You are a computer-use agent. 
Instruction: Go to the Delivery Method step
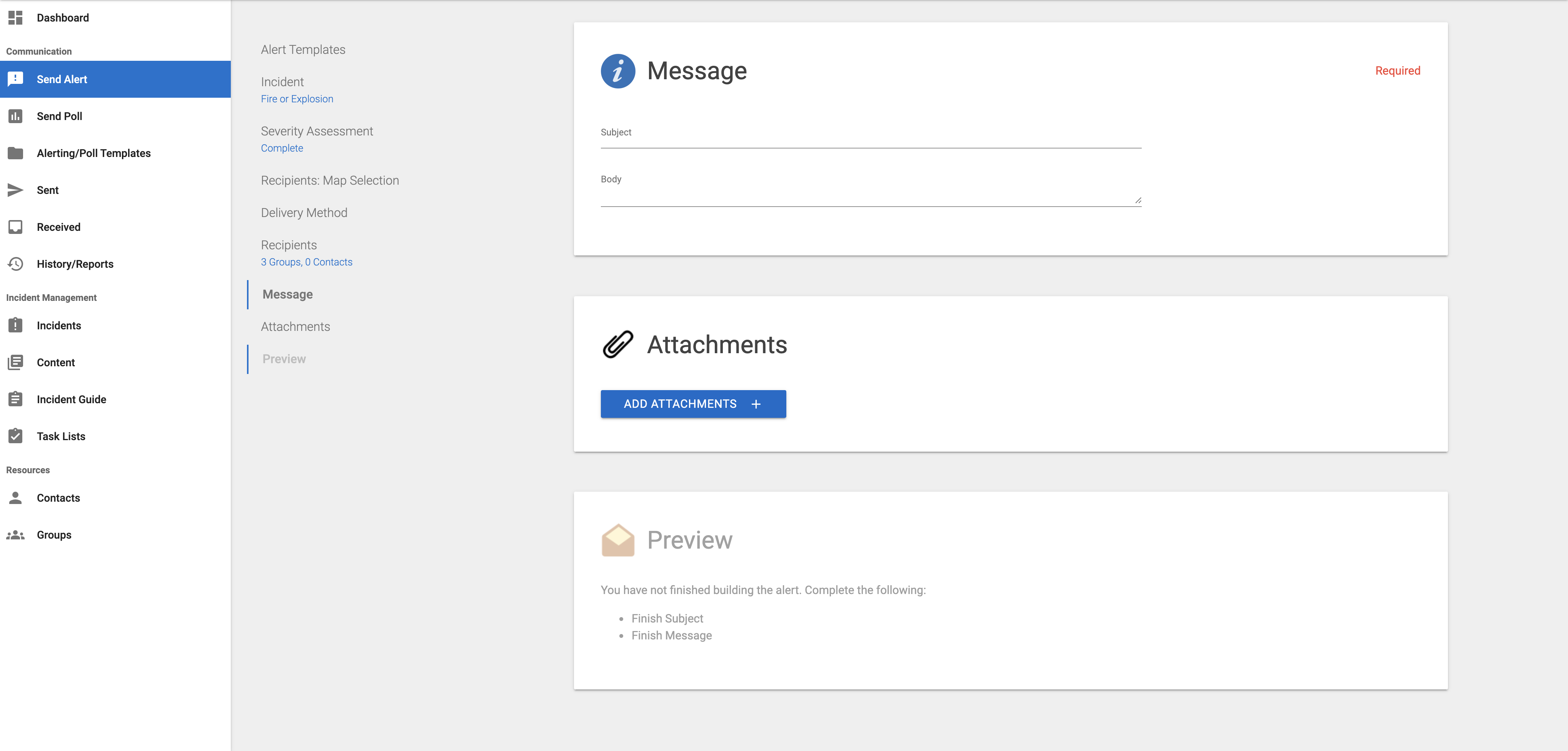(x=304, y=212)
